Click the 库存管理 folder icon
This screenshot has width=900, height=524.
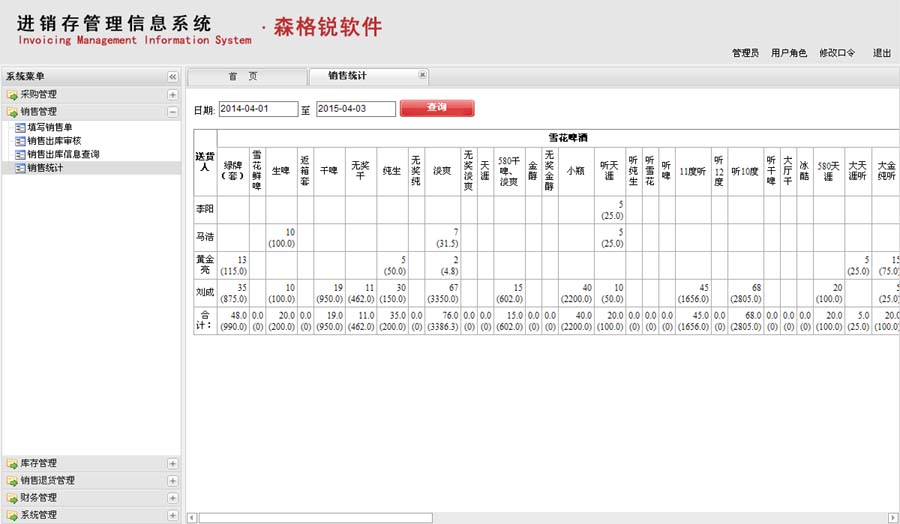point(12,464)
